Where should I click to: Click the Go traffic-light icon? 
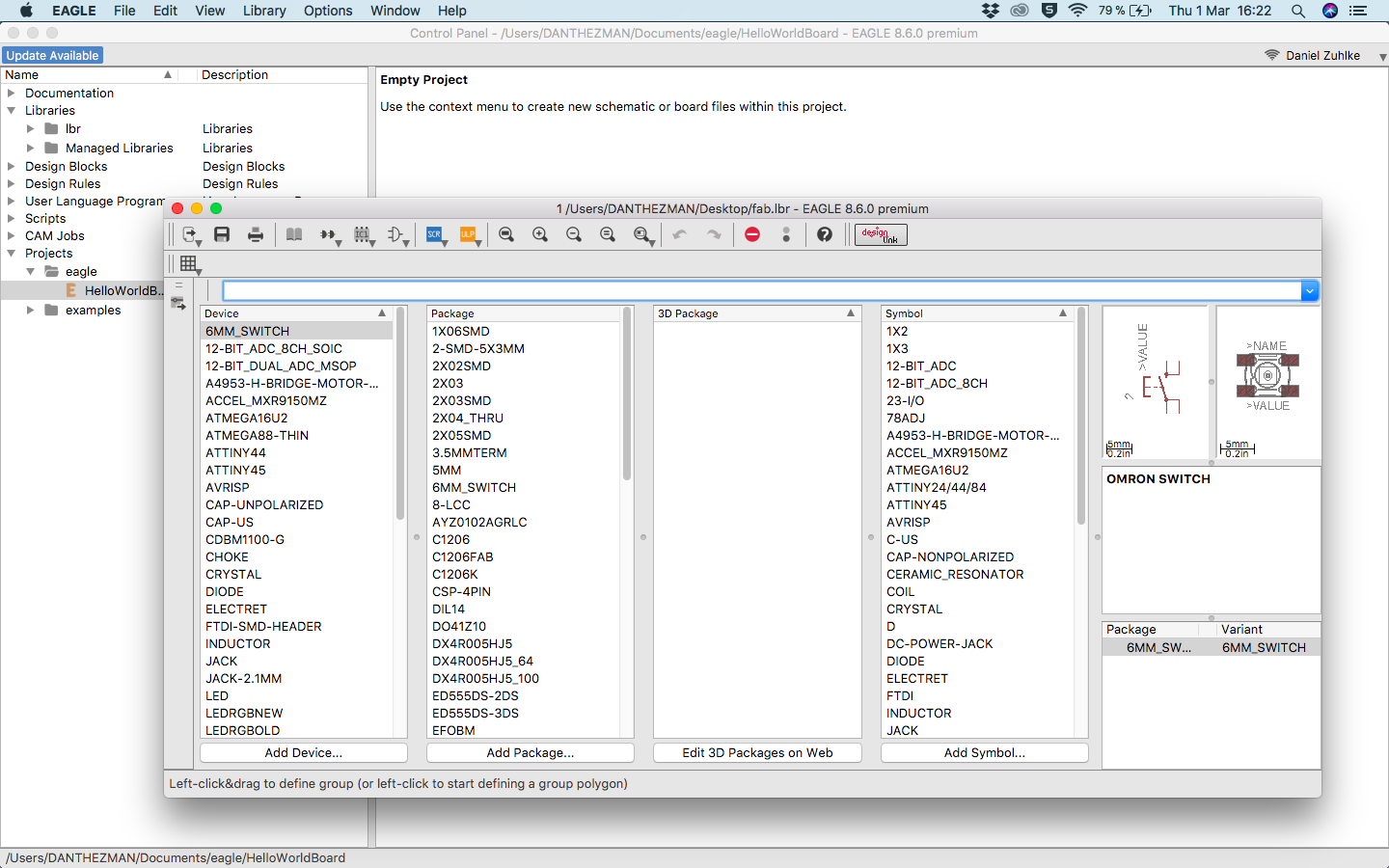click(x=786, y=234)
